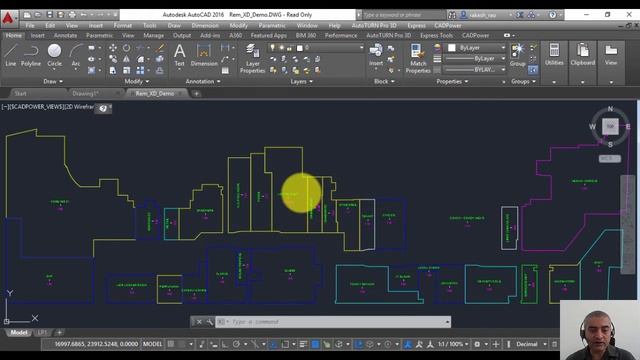Select the Polyline tool
The width and height of the screenshot is (640, 360).
coord(31,55)
